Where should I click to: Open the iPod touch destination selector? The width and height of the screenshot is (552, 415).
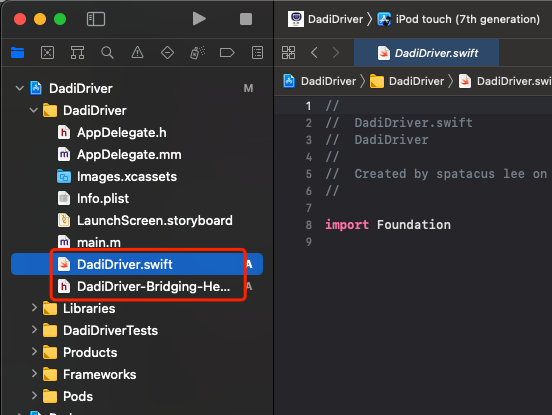tap(458, 19)
